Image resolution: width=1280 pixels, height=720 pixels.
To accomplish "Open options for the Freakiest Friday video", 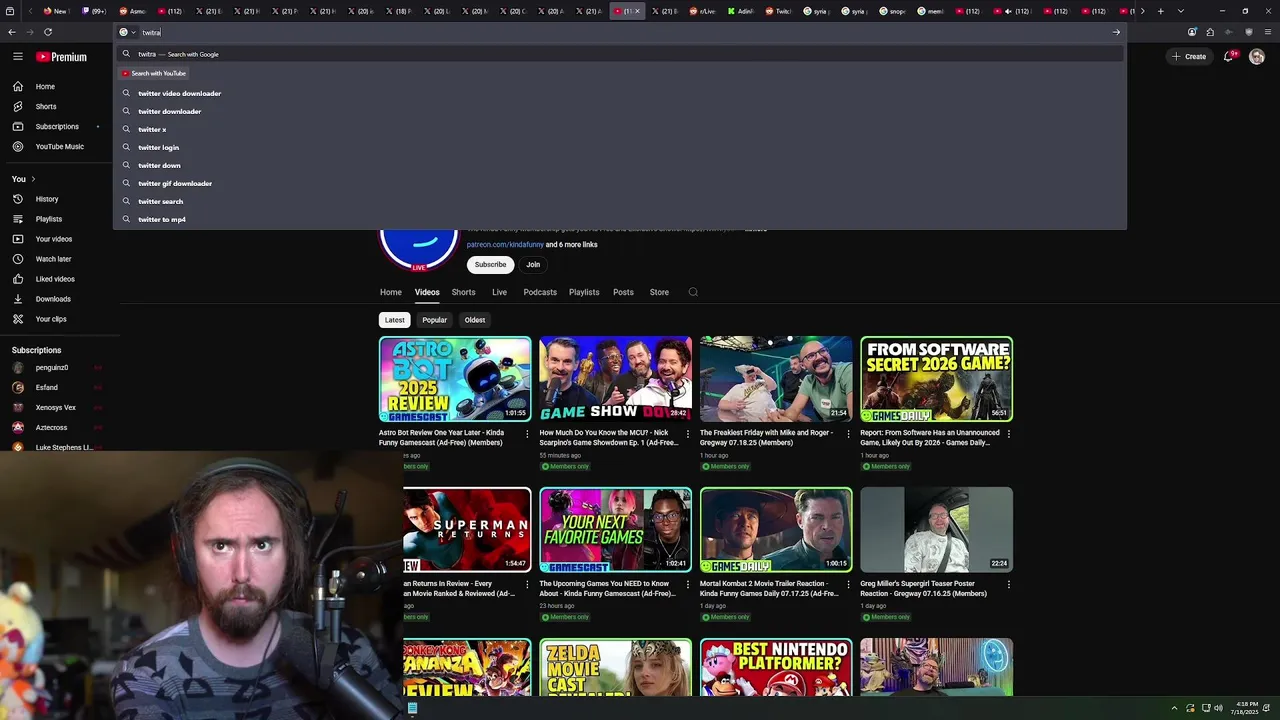I will coord(848,434).
